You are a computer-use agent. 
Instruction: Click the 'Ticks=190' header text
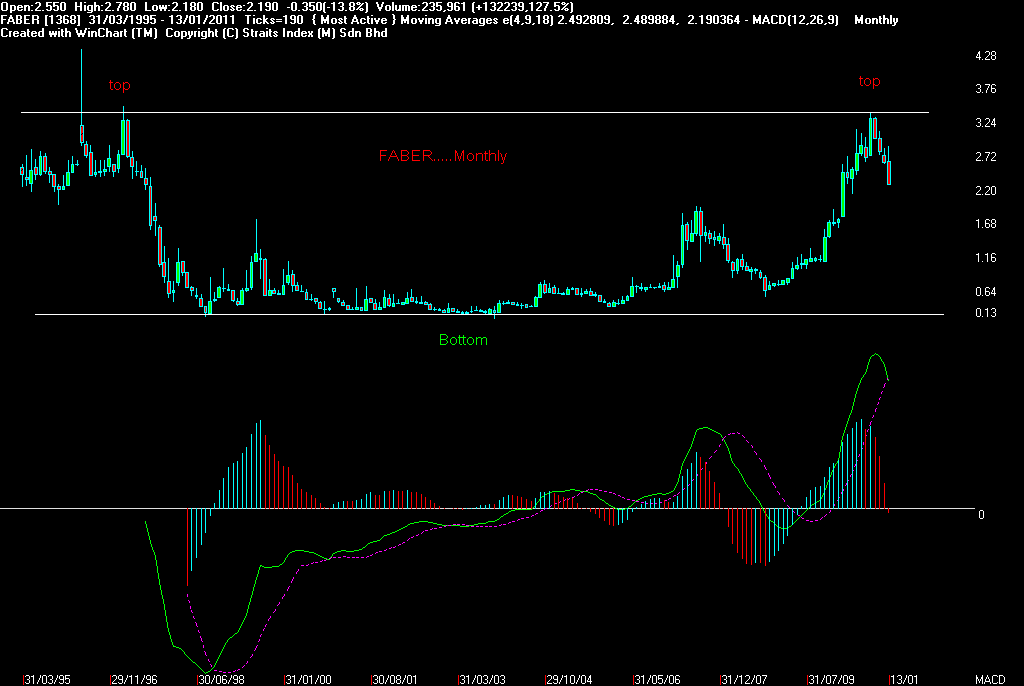(274, 20)
